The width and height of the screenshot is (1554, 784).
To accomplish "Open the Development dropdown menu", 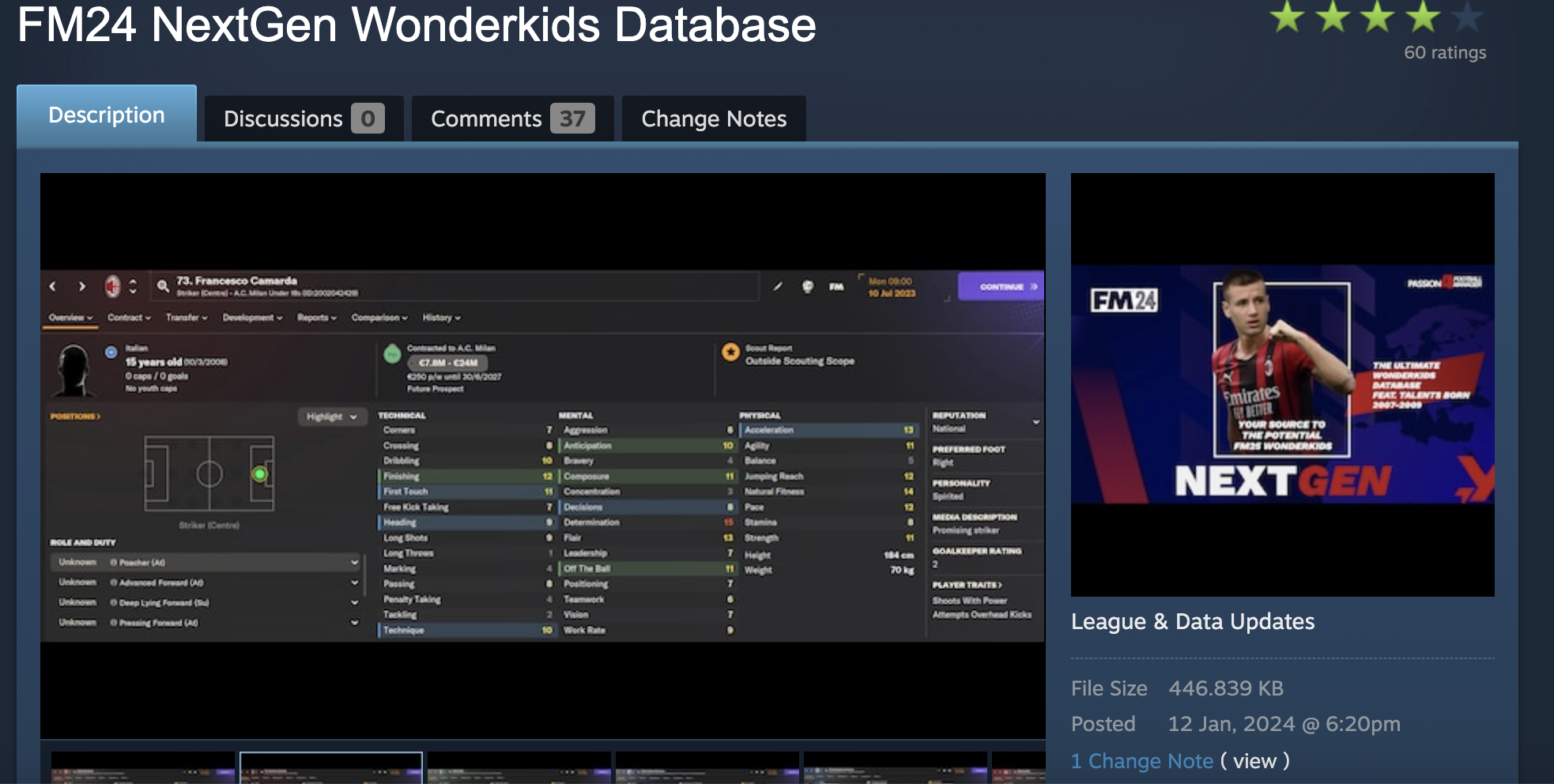I will tap(252, 318).
